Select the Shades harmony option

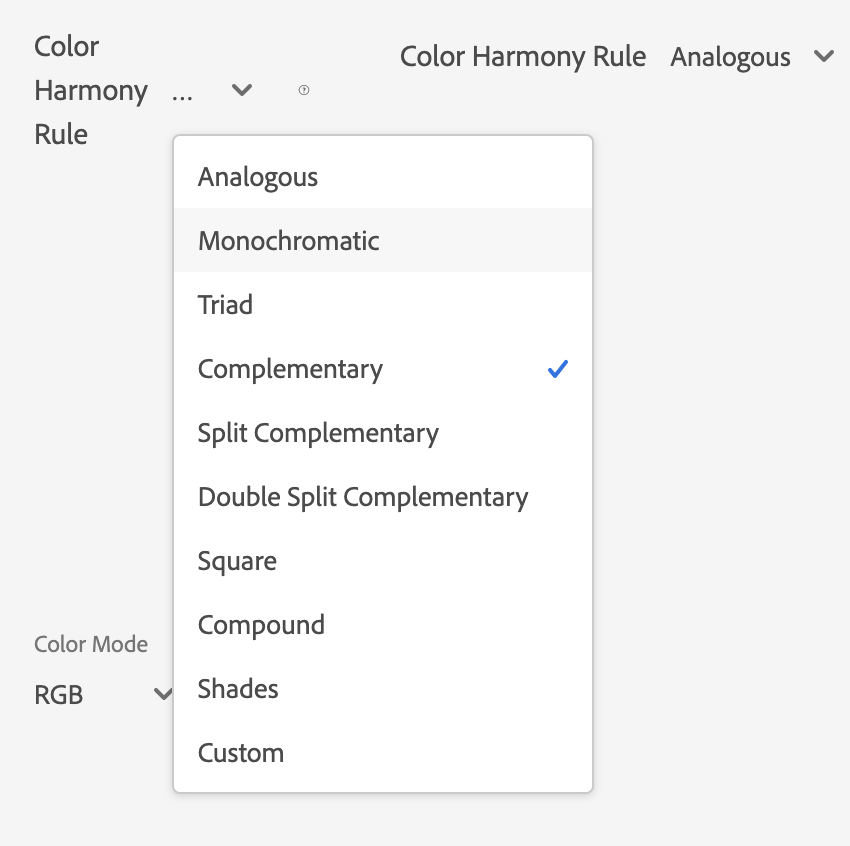point(238,689)
